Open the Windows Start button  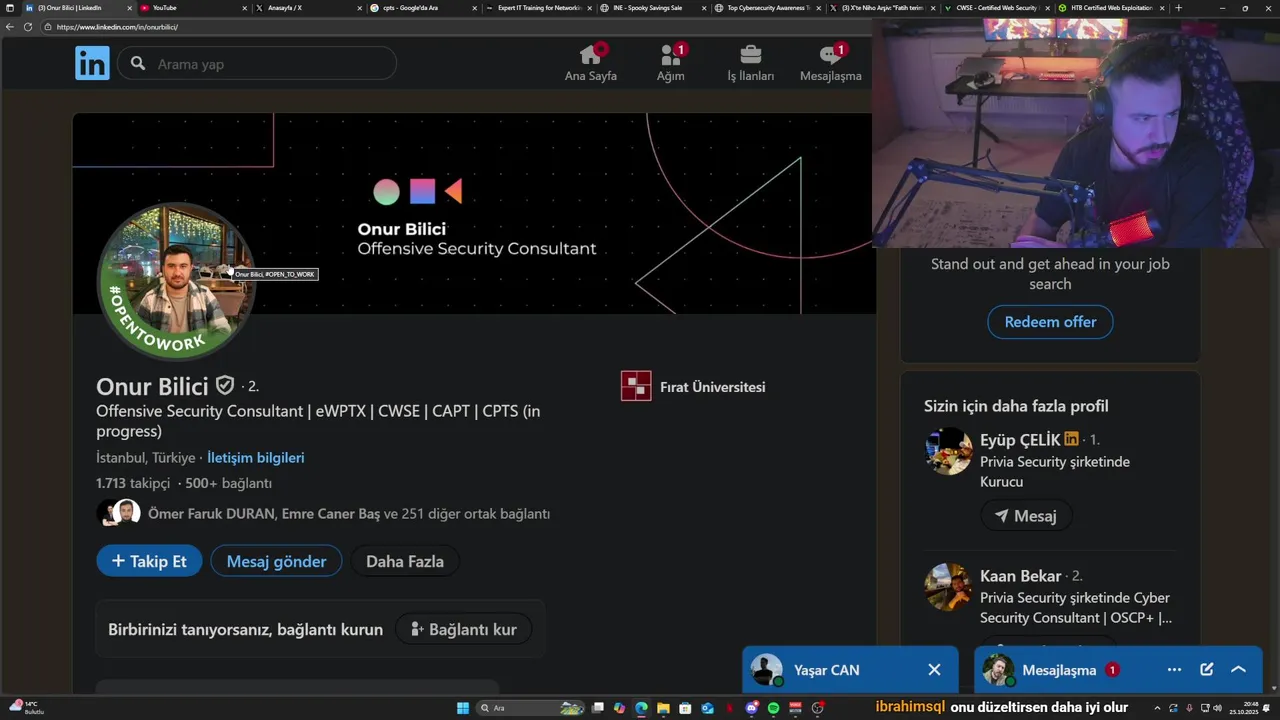[463, 708]
